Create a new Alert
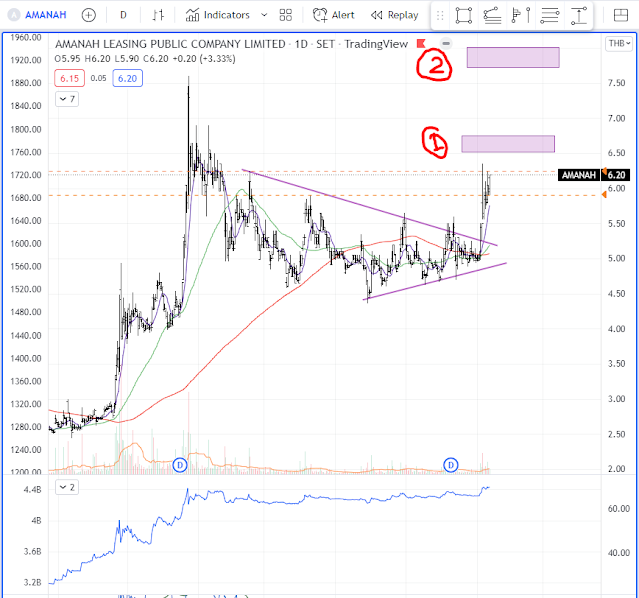The image size is (639, 598). tap(333, 15)
